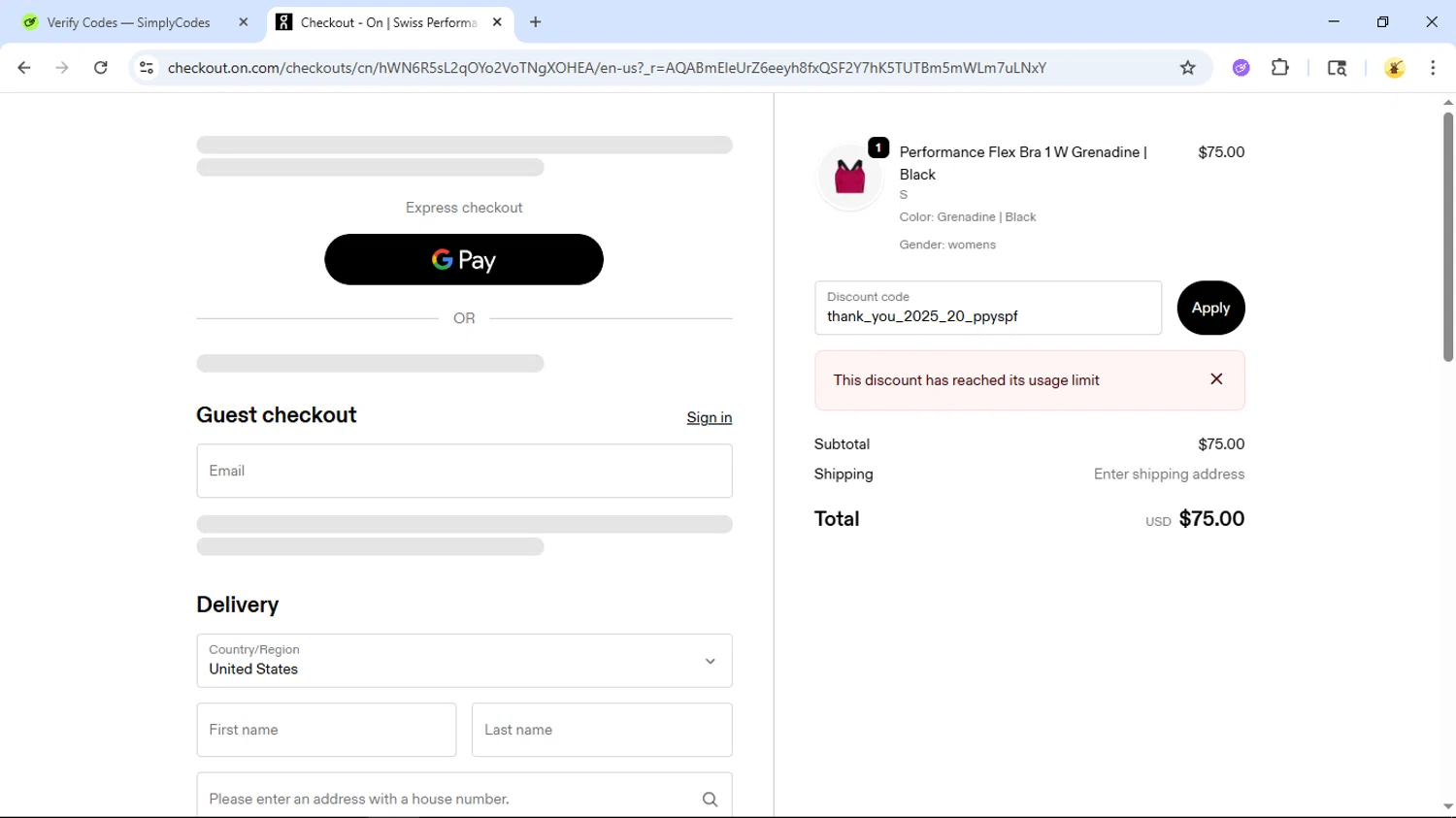
Task: Close the Checkout On tab
Action: 497,22
